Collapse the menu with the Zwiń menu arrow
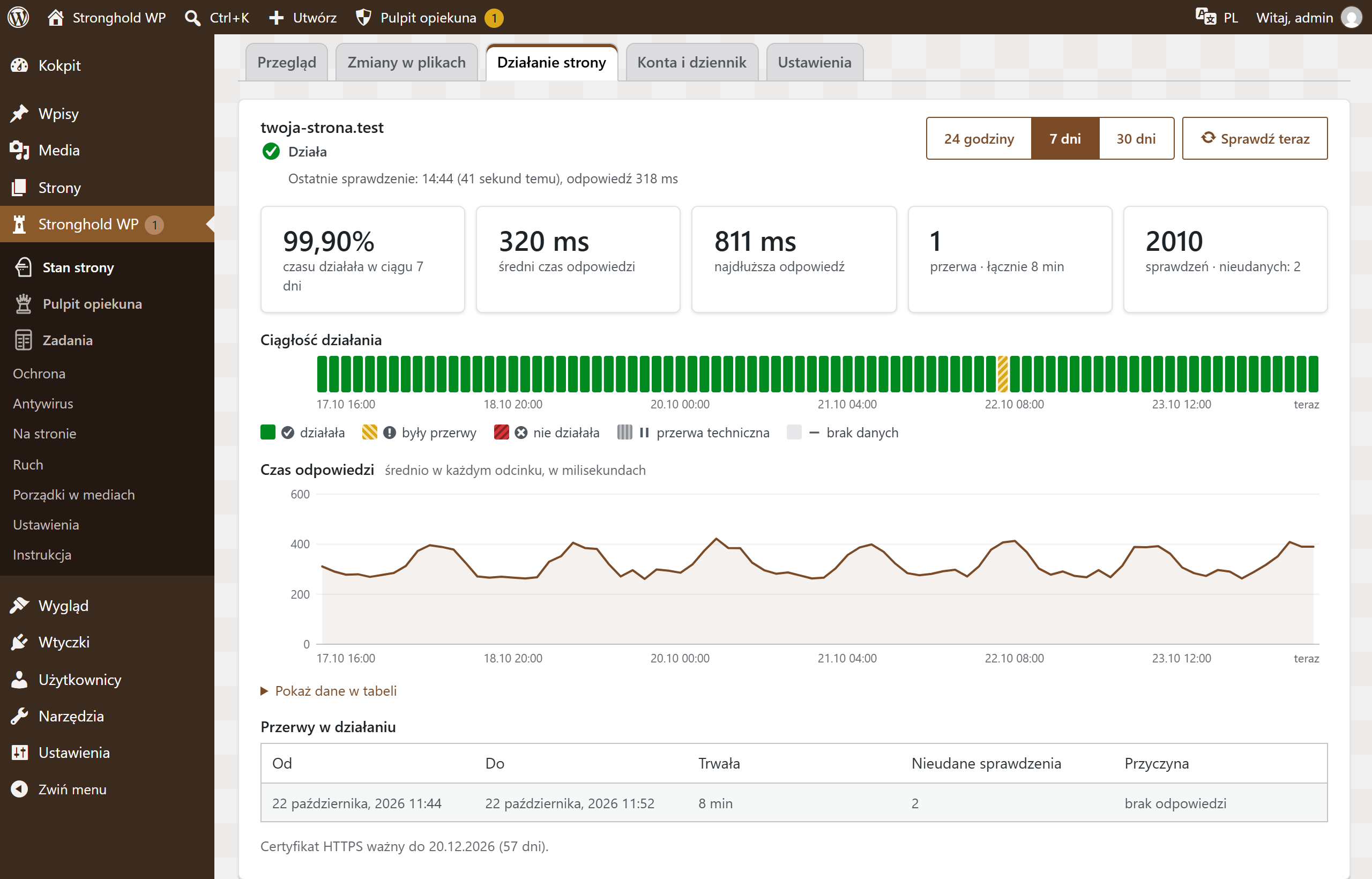The image size is (1372, 879). [x=19, y=789]
